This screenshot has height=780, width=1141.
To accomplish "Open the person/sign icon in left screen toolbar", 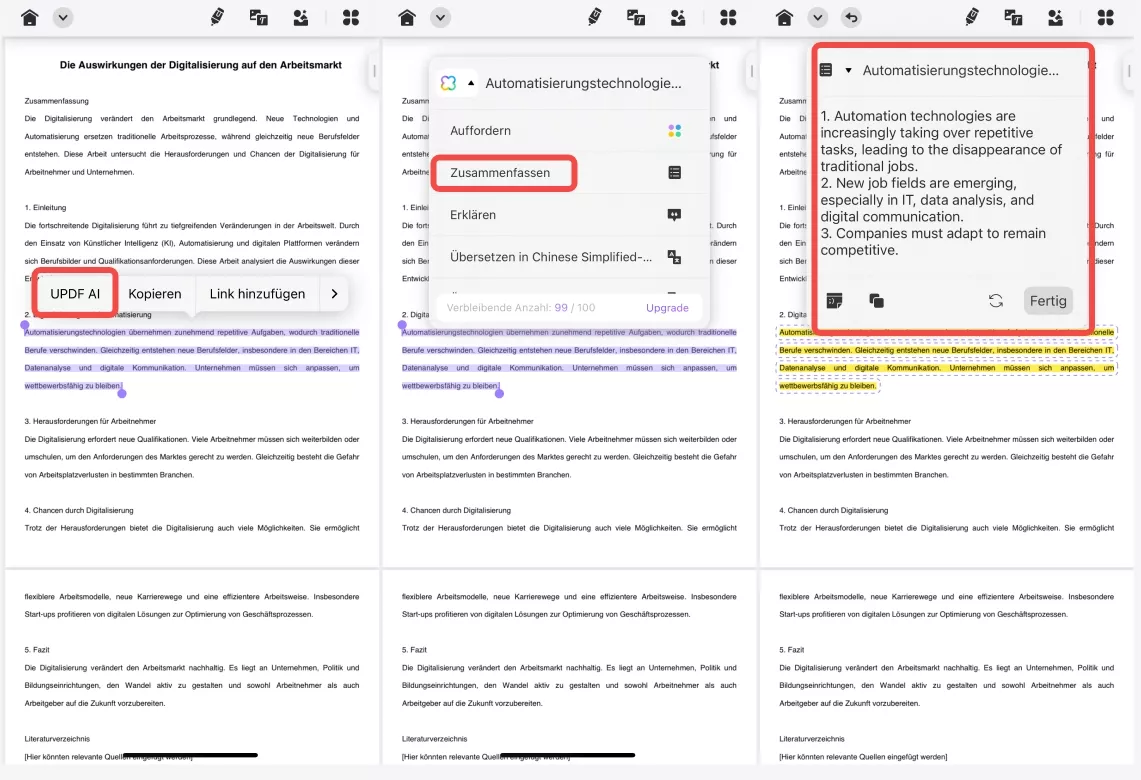I will click(x=301, y=17).
